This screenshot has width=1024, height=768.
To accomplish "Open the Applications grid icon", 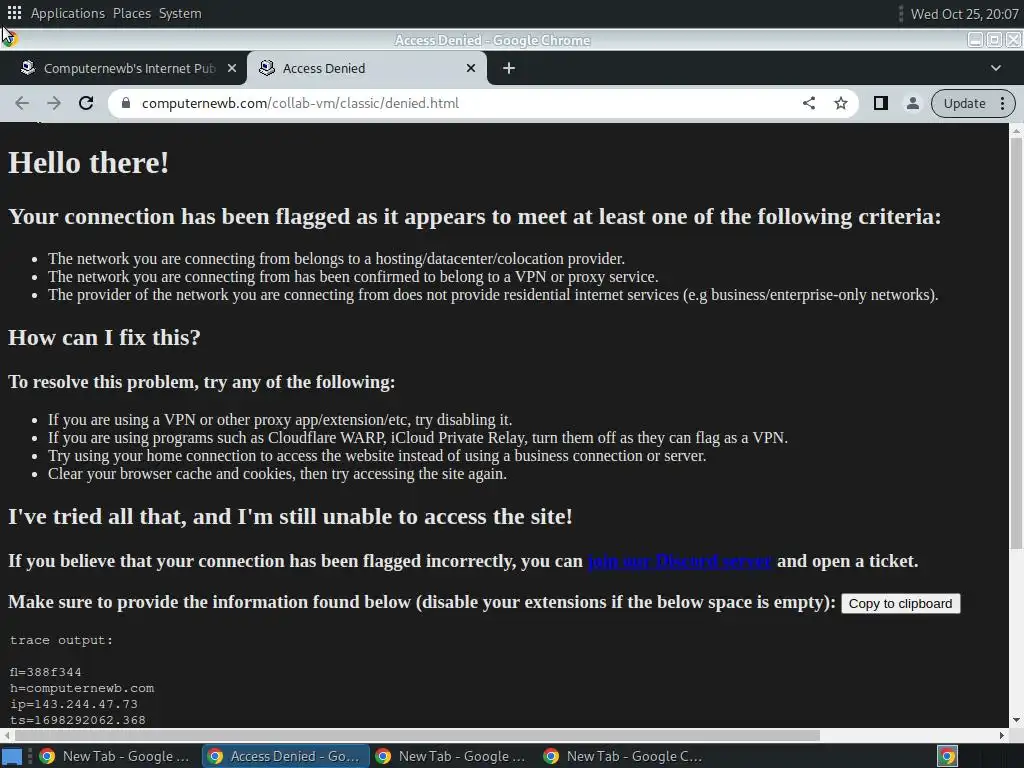I will [x=14, y=12].
